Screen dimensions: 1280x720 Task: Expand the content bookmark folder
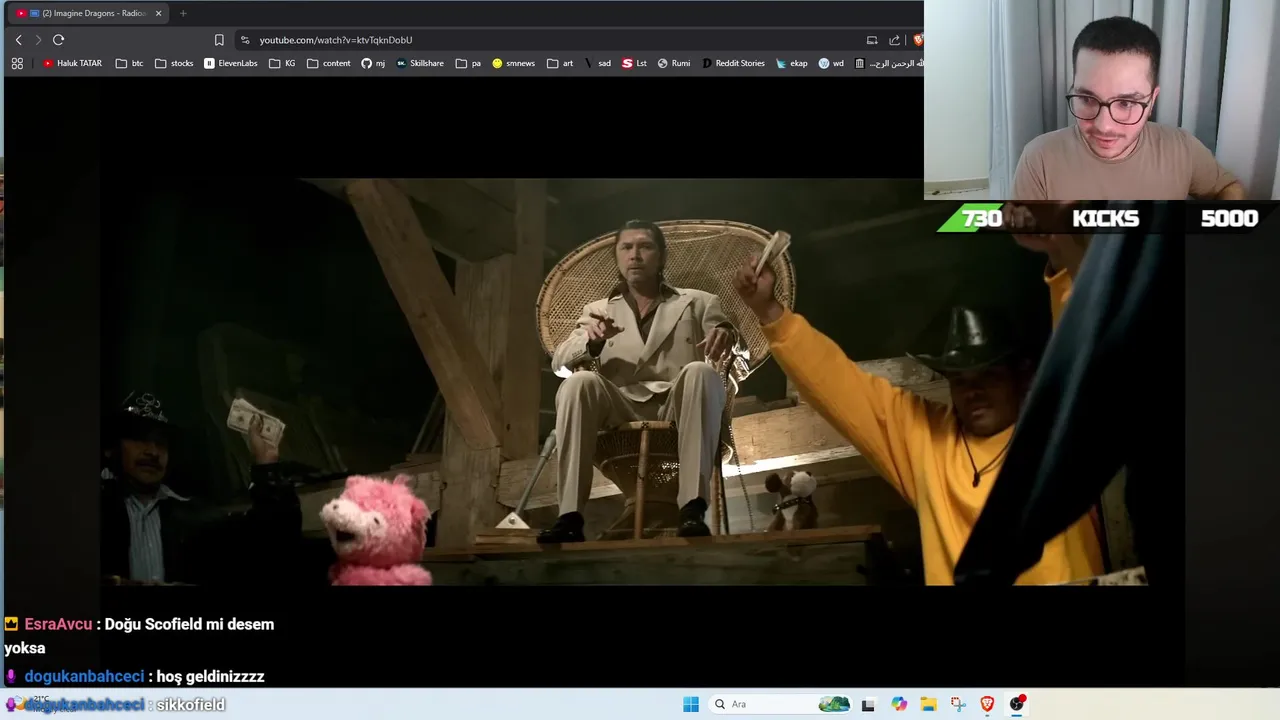329,63
